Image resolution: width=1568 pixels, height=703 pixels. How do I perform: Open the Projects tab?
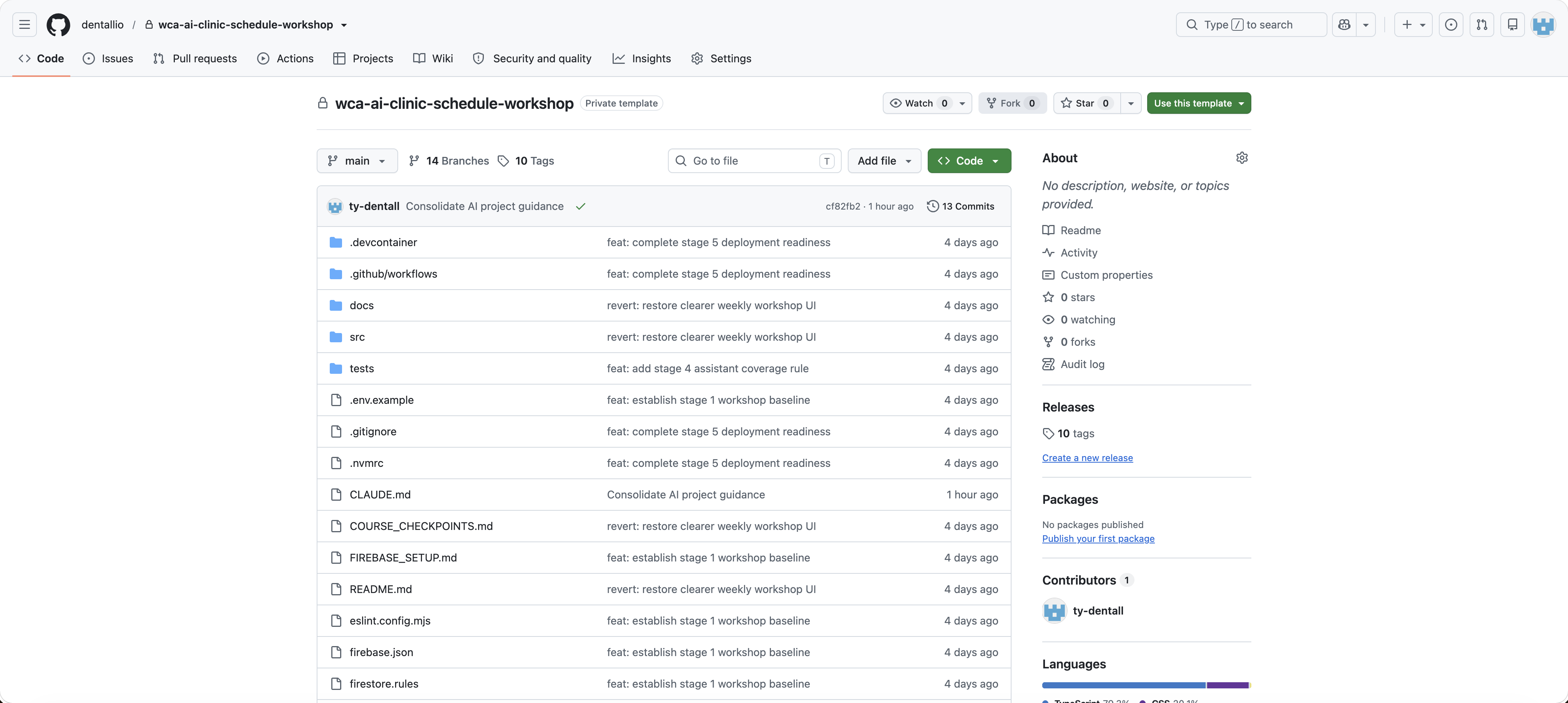(x=363, y=58)
